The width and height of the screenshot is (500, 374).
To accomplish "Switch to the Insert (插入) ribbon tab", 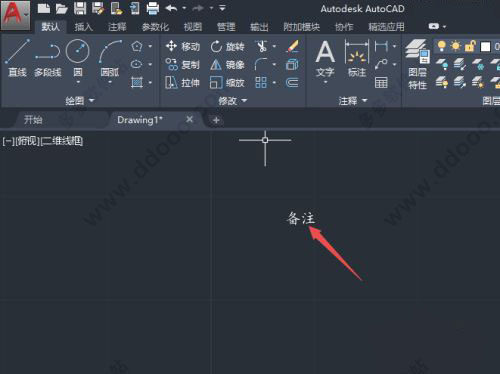I will click(83, 27).
